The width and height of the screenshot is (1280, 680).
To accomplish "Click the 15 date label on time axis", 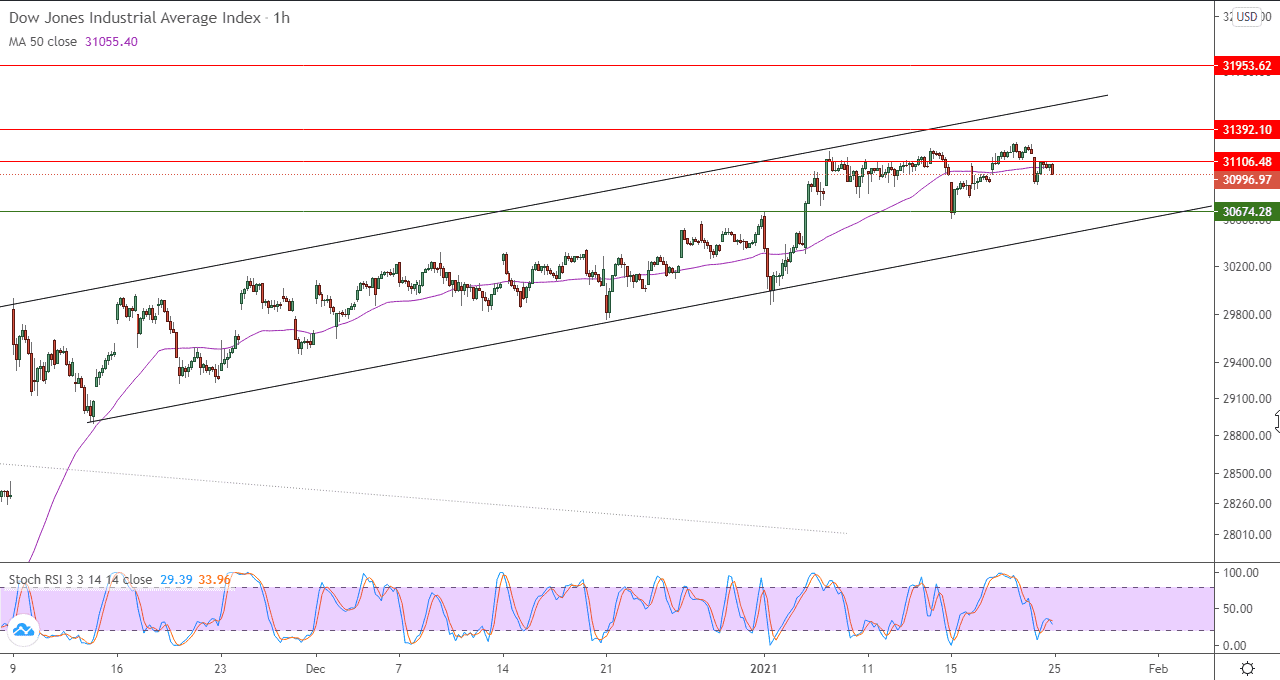I will click(x=951, y=668).
